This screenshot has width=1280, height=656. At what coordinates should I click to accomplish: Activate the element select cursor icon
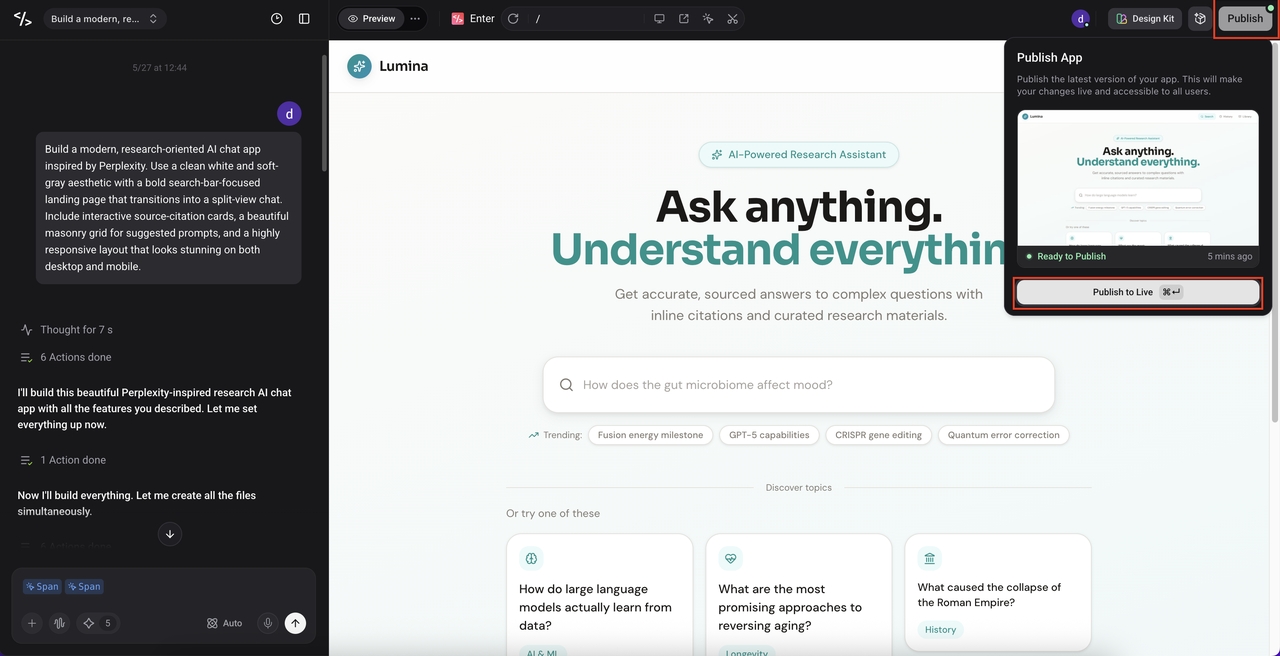[x=708, y=19]
